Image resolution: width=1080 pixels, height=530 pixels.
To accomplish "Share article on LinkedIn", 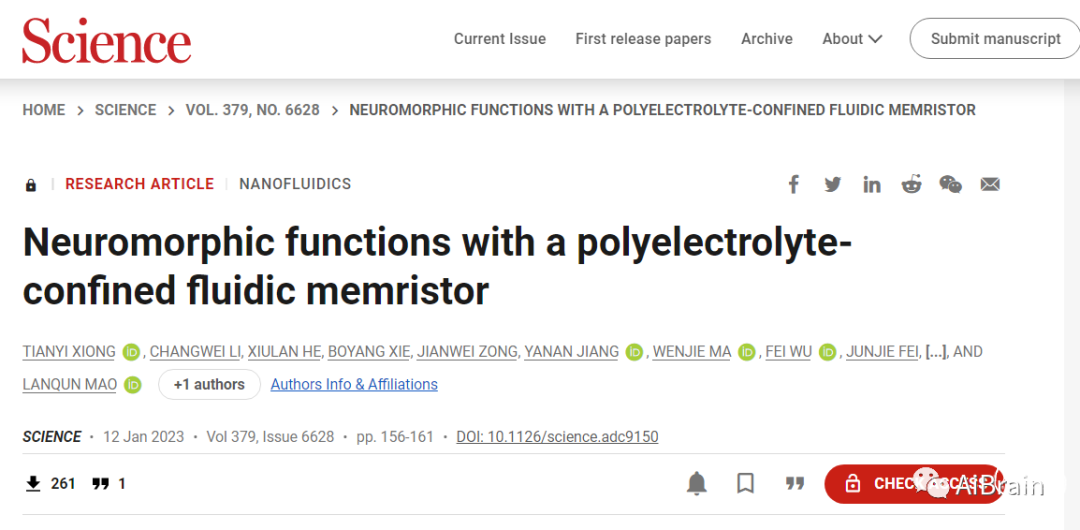I will (x=872, y=184).
